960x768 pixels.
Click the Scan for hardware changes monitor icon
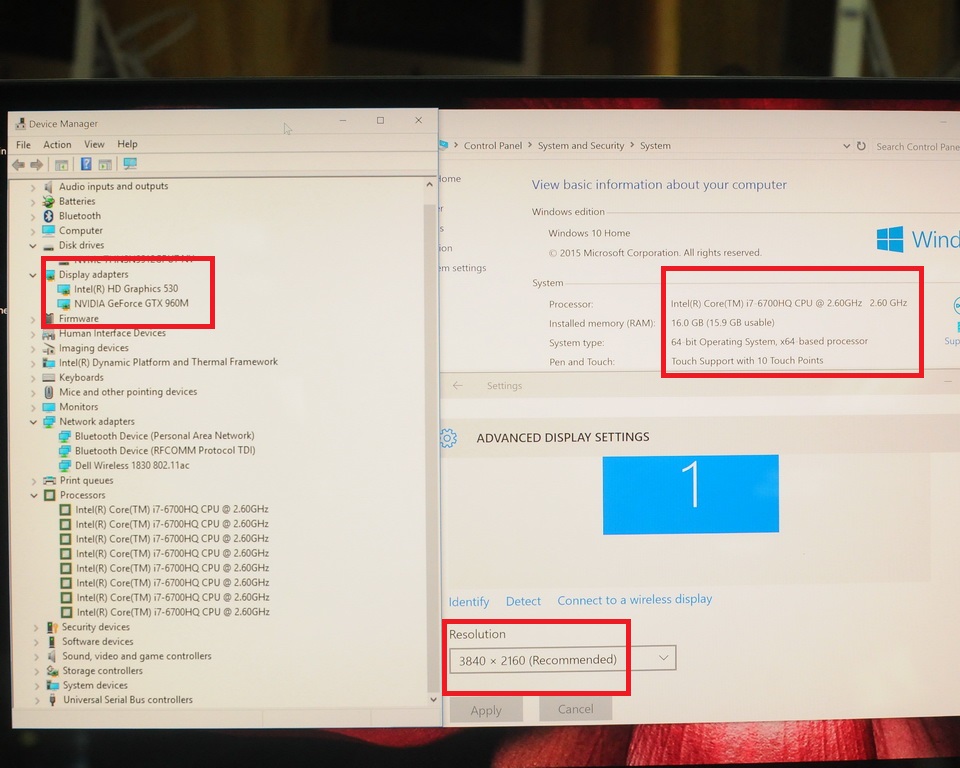130,164
